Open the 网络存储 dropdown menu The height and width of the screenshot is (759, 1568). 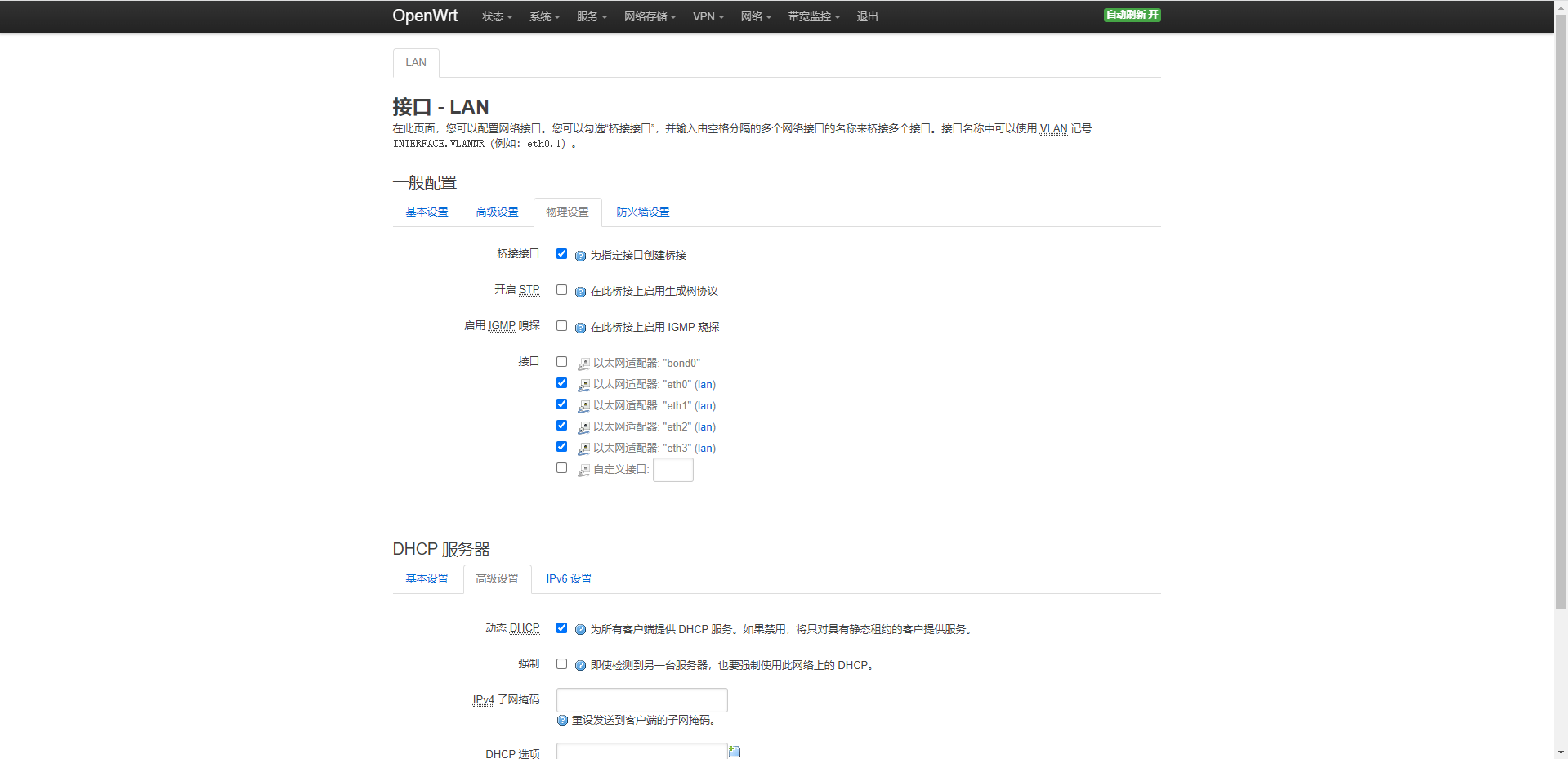650,16
